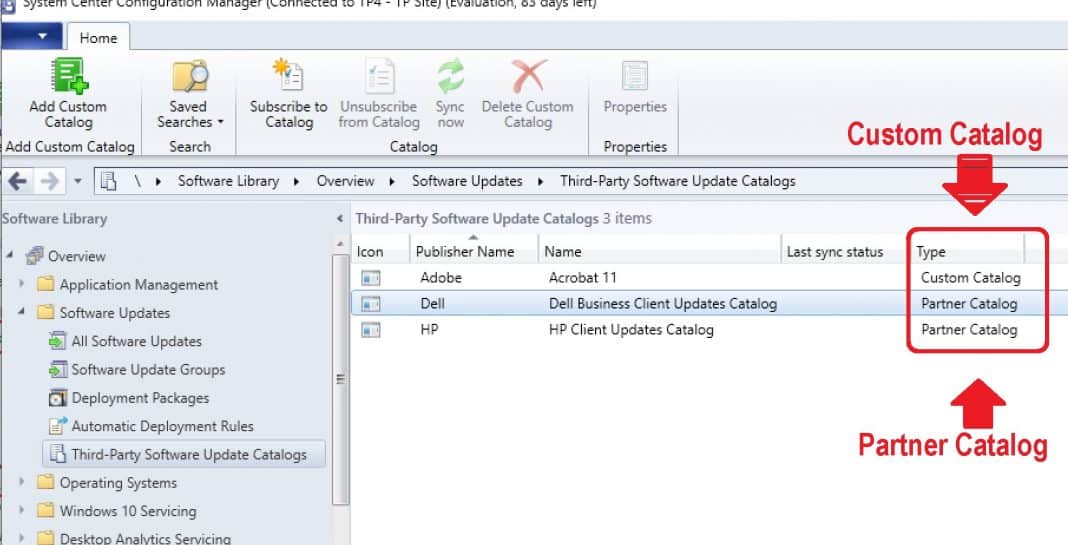This screenshot has width=1068, height=545.
Task: Click the HP row catalog icon
Action: (x=371, y=330)
